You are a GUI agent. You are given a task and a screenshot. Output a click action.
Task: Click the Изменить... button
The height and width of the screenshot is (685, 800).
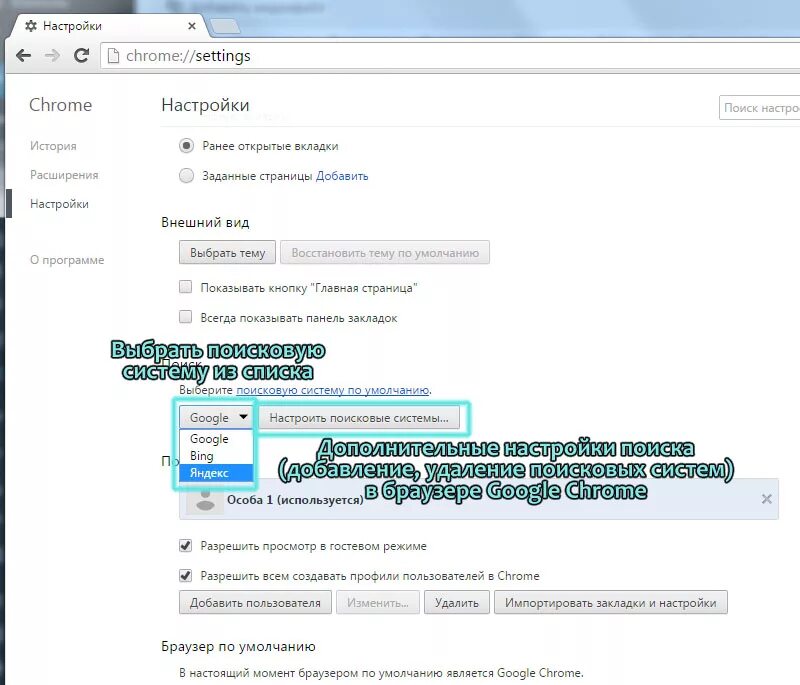coord(378,602)
